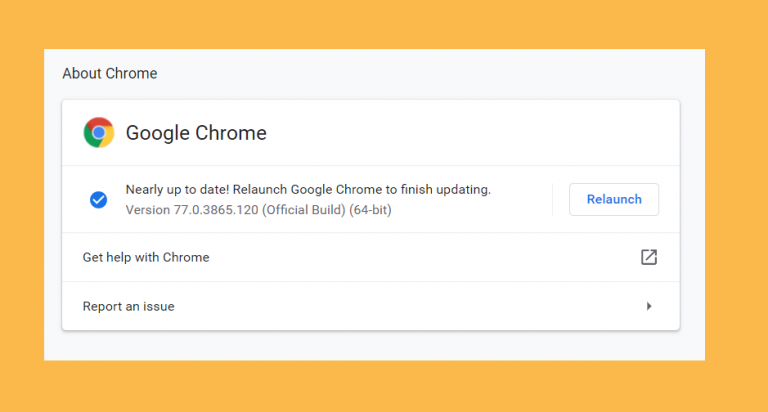The height and width of the screenshot is (412, 768).
Task: Click the (64-bit) label in the version line
Action: [x=370, y=210]
